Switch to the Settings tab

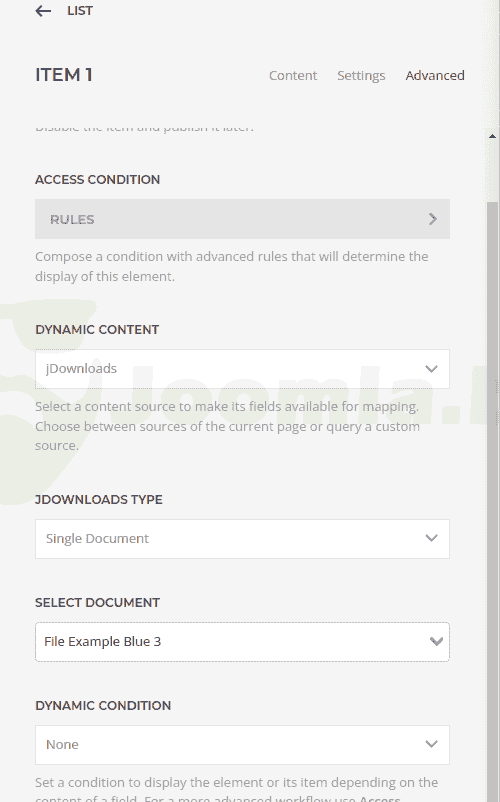[361, 76]
